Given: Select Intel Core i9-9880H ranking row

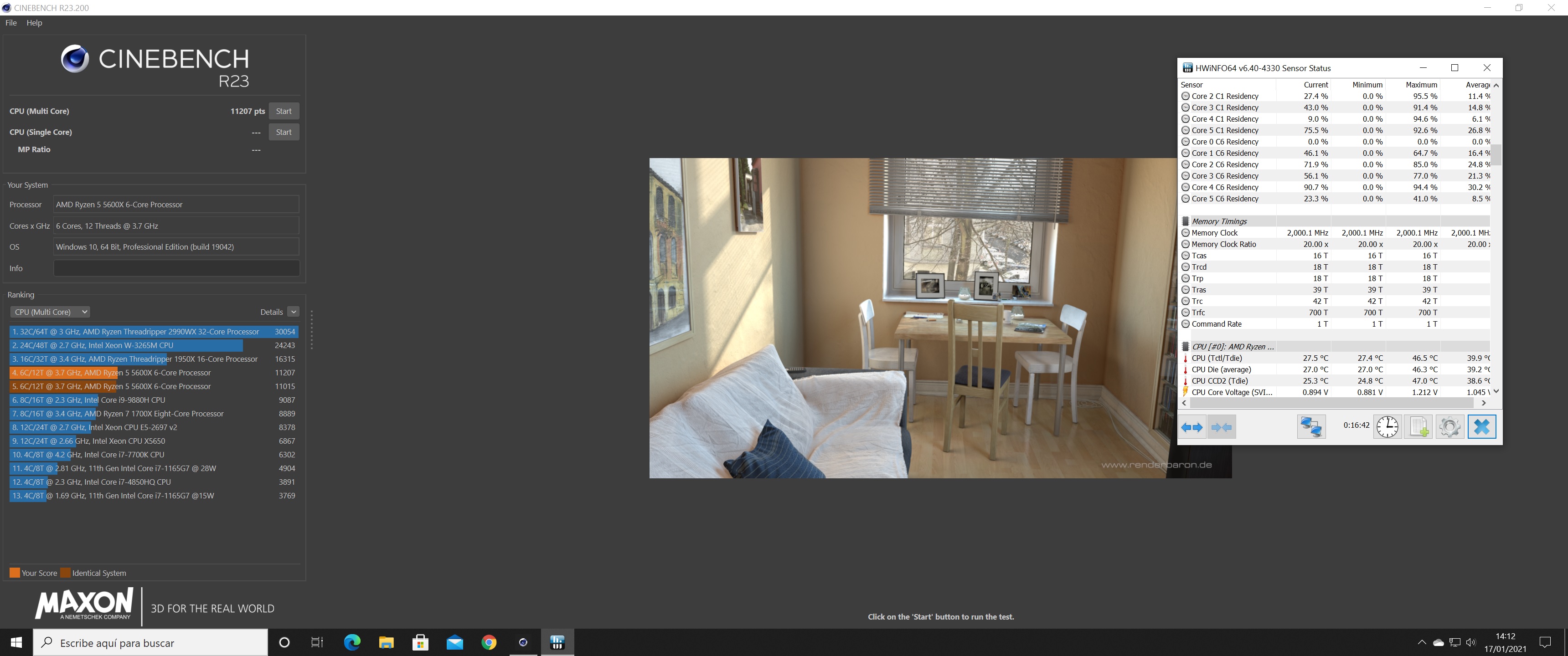Looking at the screenshot, I should click(154, 400).
